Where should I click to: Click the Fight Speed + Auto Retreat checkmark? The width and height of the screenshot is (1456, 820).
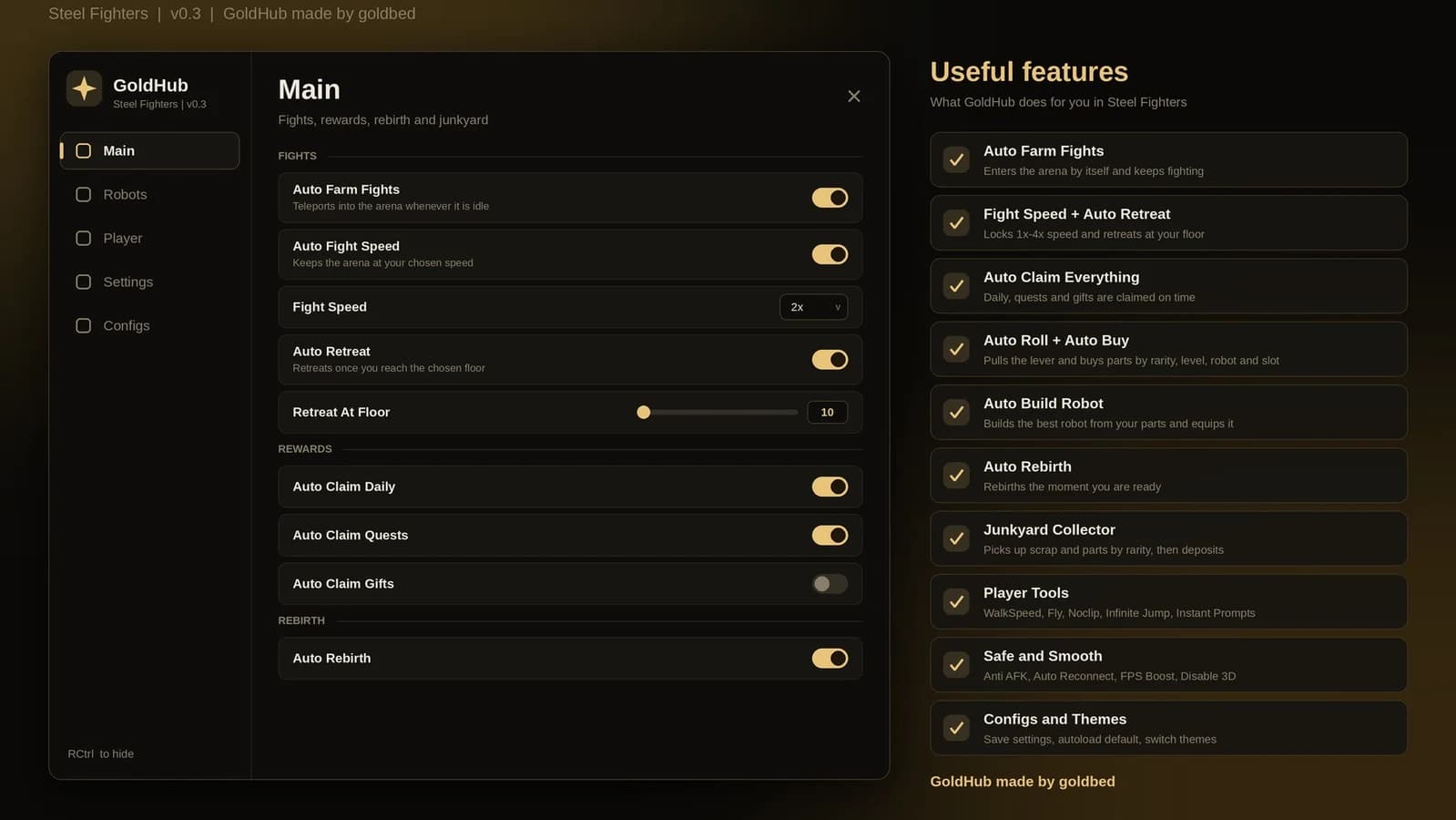[956, 222]
